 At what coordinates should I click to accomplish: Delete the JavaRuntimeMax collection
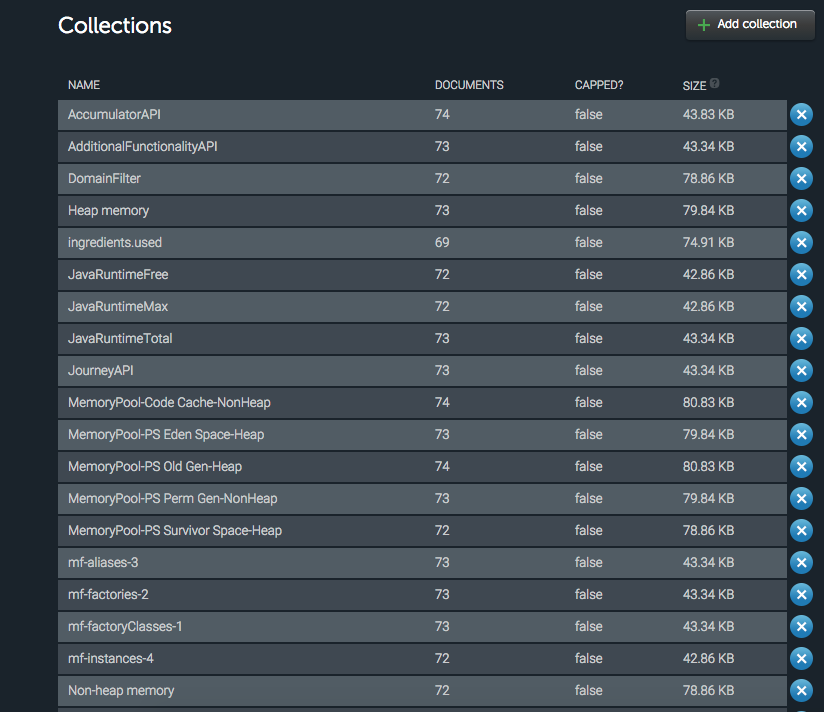point(801,306)
